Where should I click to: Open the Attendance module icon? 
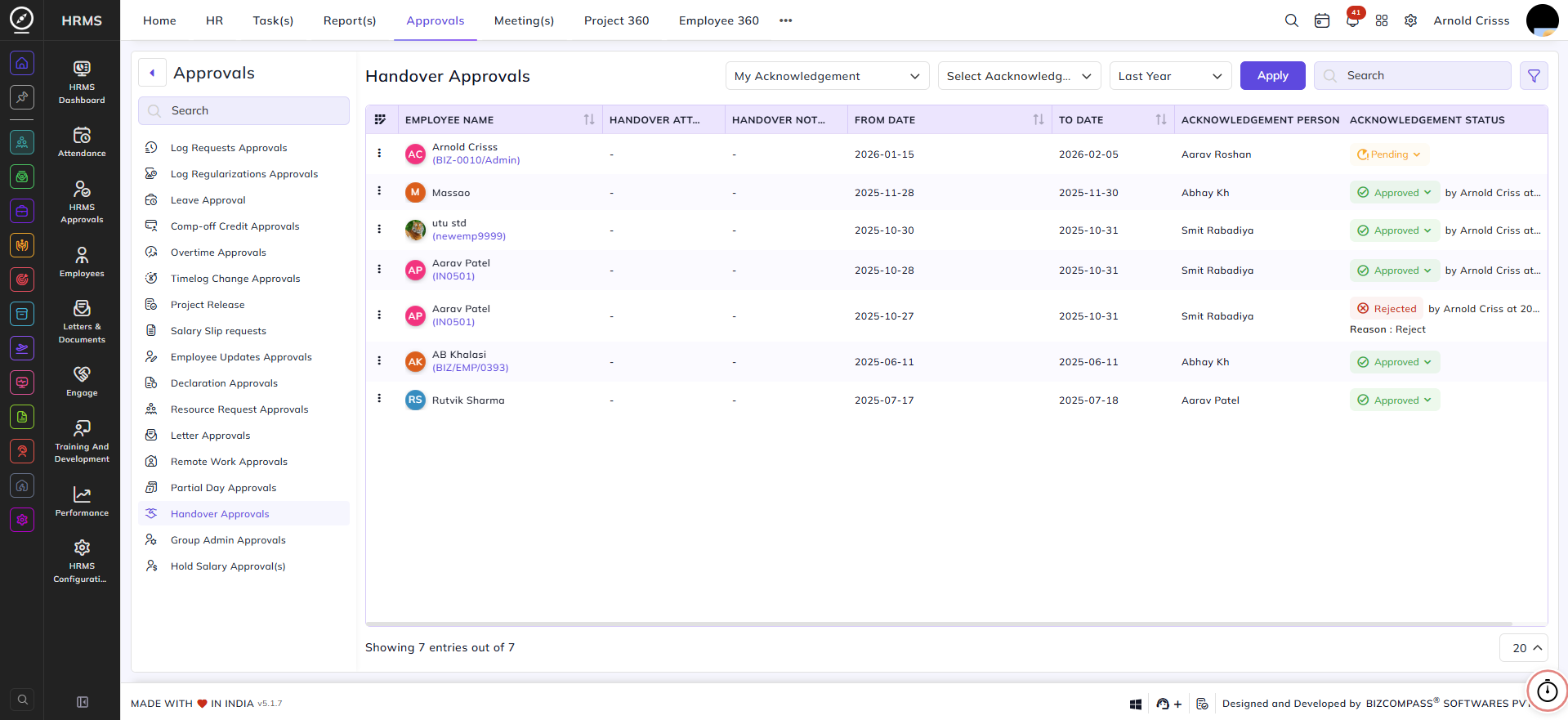82,141
